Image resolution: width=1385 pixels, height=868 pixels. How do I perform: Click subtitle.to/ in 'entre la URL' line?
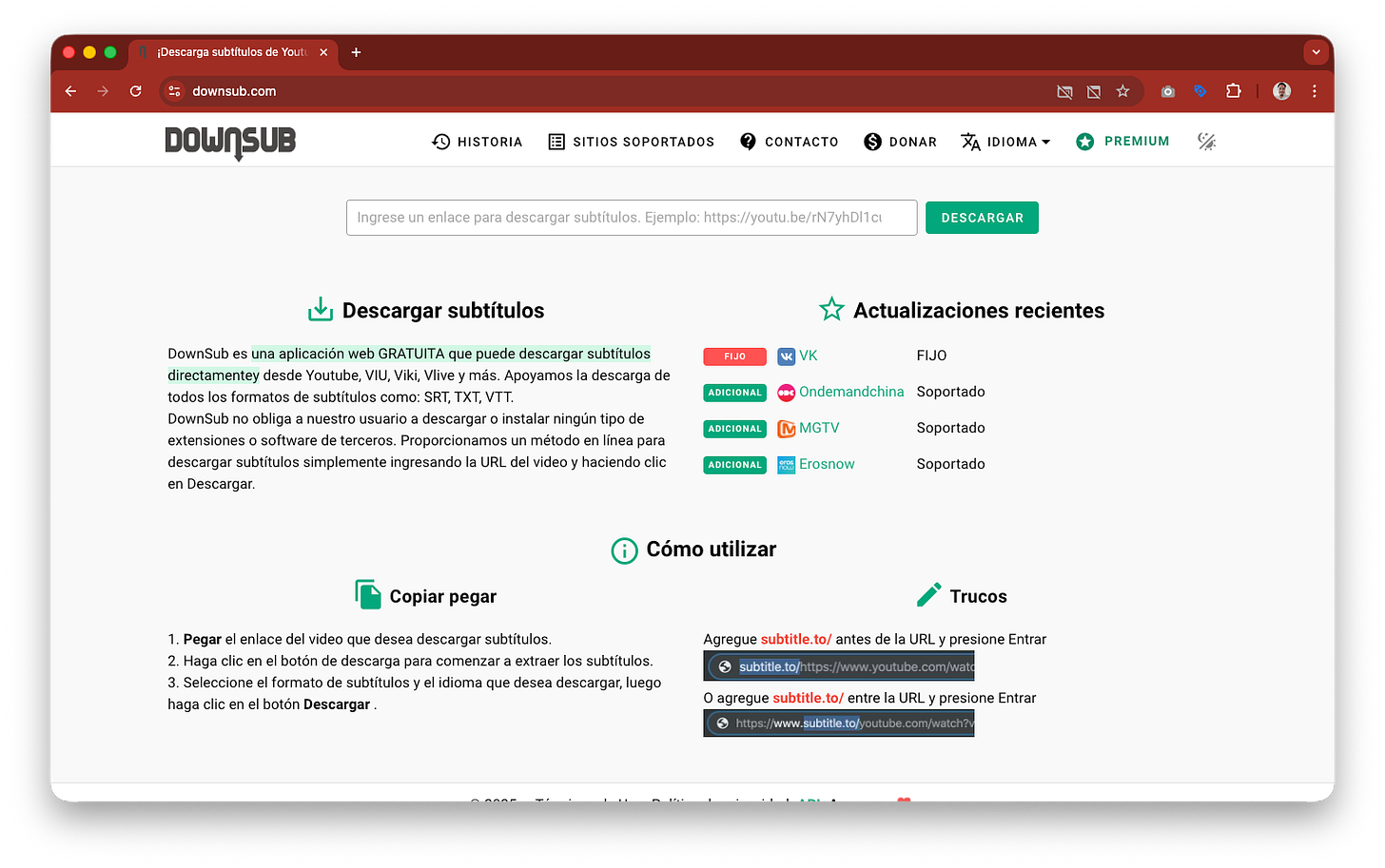[808, 698]
